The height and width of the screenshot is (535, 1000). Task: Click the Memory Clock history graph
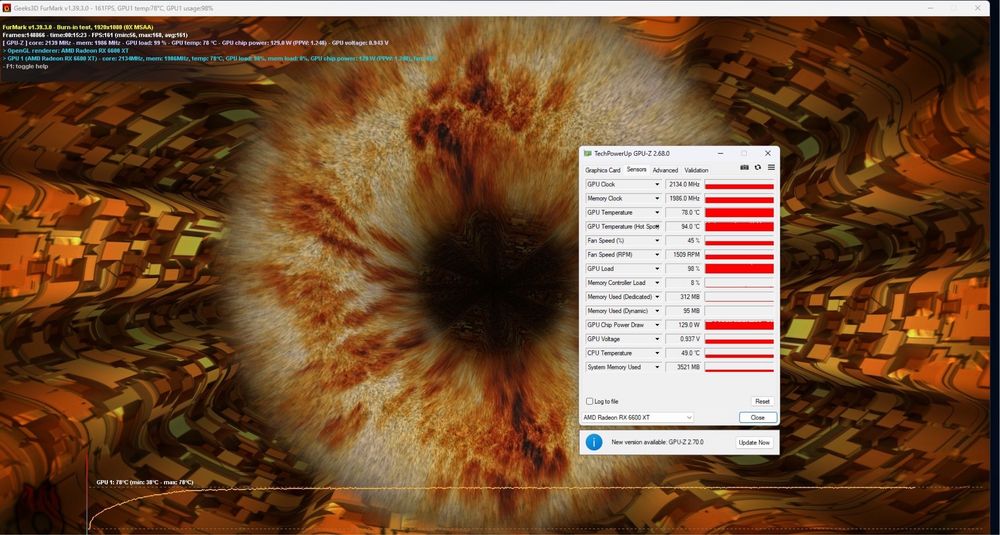[739, 198]
